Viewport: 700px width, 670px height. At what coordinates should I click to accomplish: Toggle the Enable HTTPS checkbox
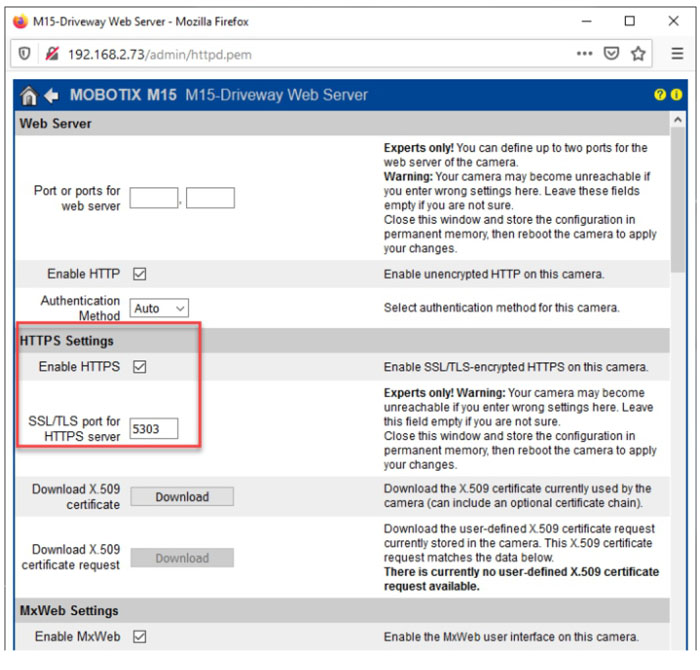tap(140, 367)
